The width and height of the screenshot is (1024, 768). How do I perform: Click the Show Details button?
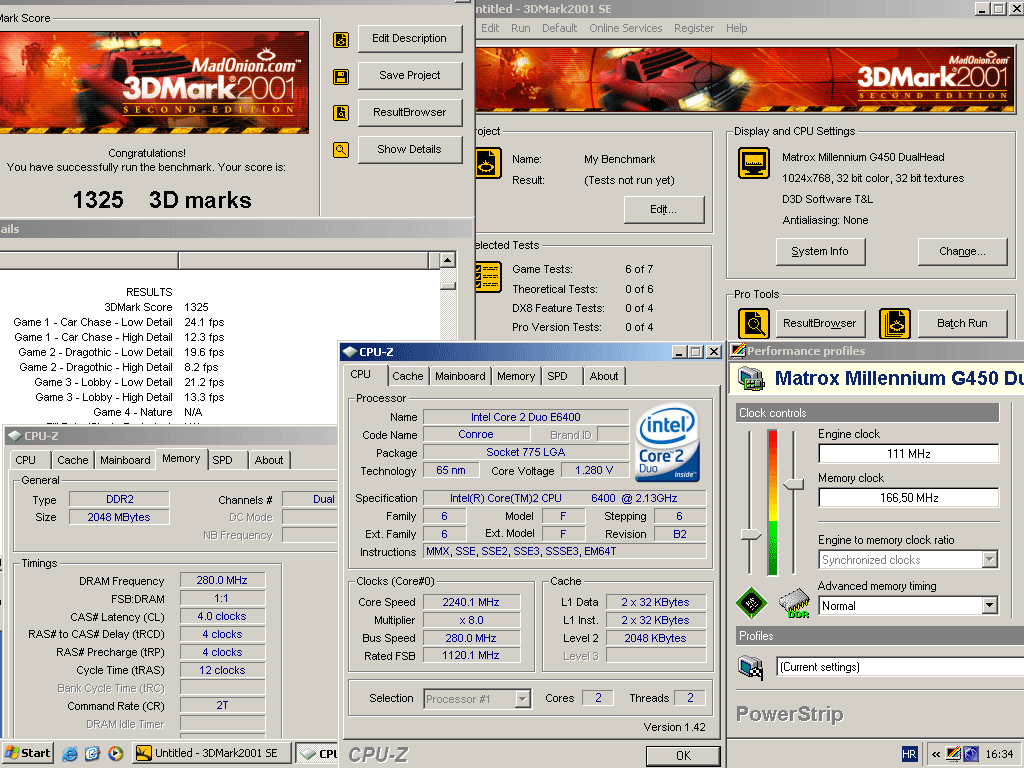pos(409,150)
